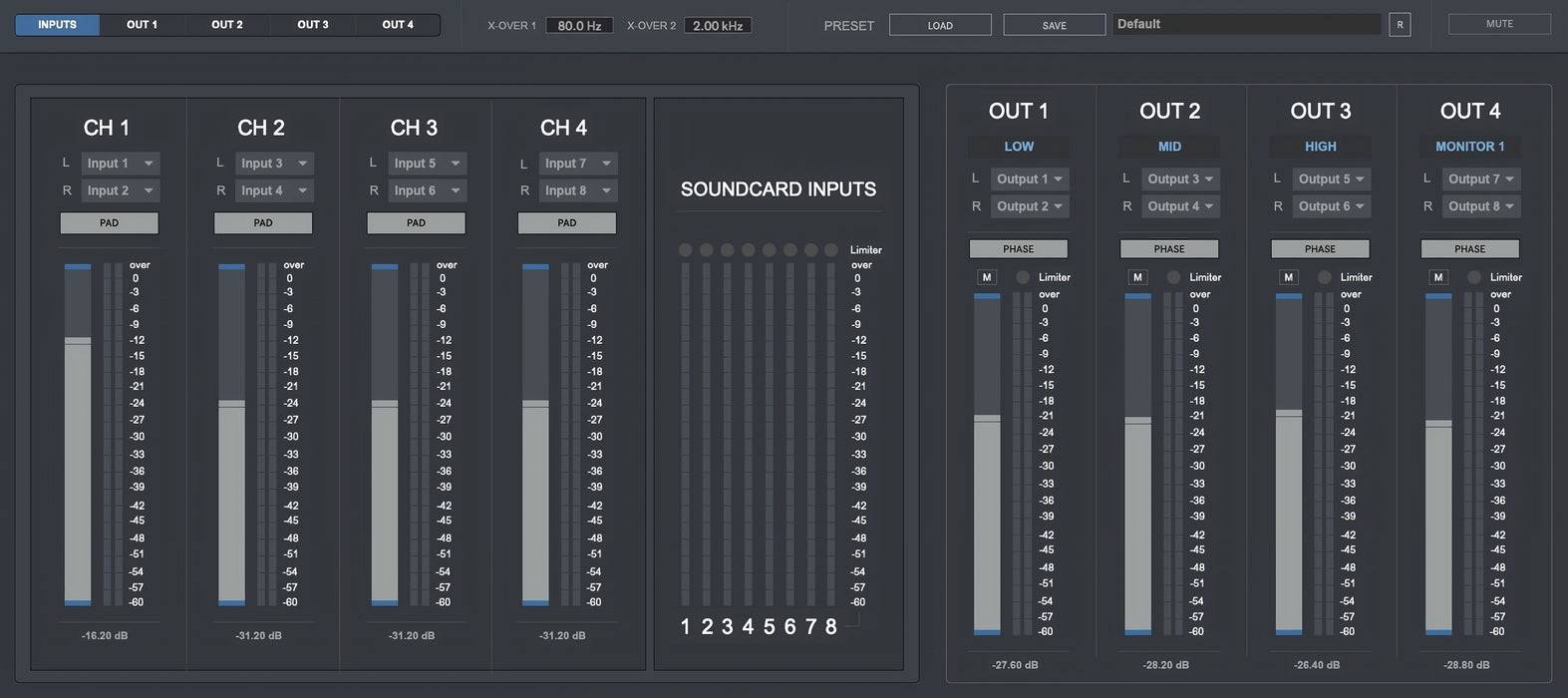The width and height of the screenshot is (1568, 698).
Task: Toggle the M mute button on OUT 2
Action: [1137, 277]
